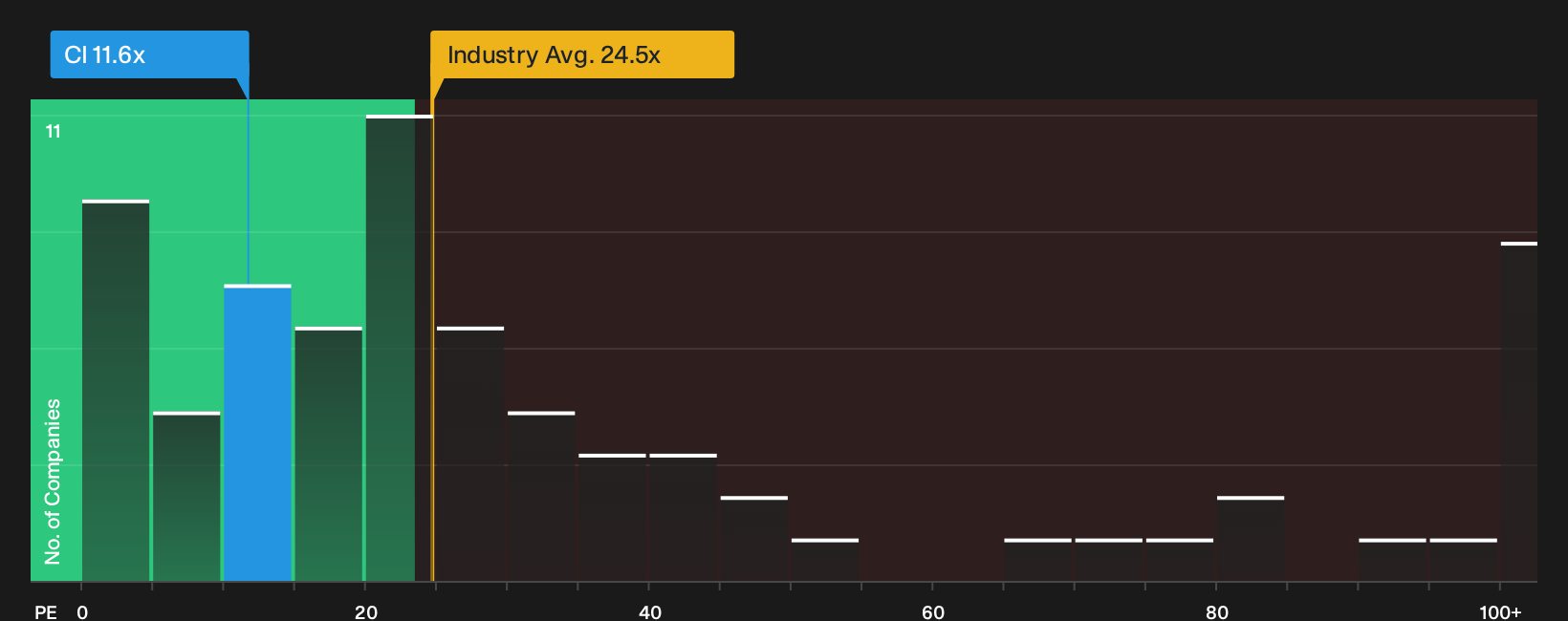The image size is (1568, 621).
Task: Select the histogram bar for PE 80–85
Action: point(1251,539)
